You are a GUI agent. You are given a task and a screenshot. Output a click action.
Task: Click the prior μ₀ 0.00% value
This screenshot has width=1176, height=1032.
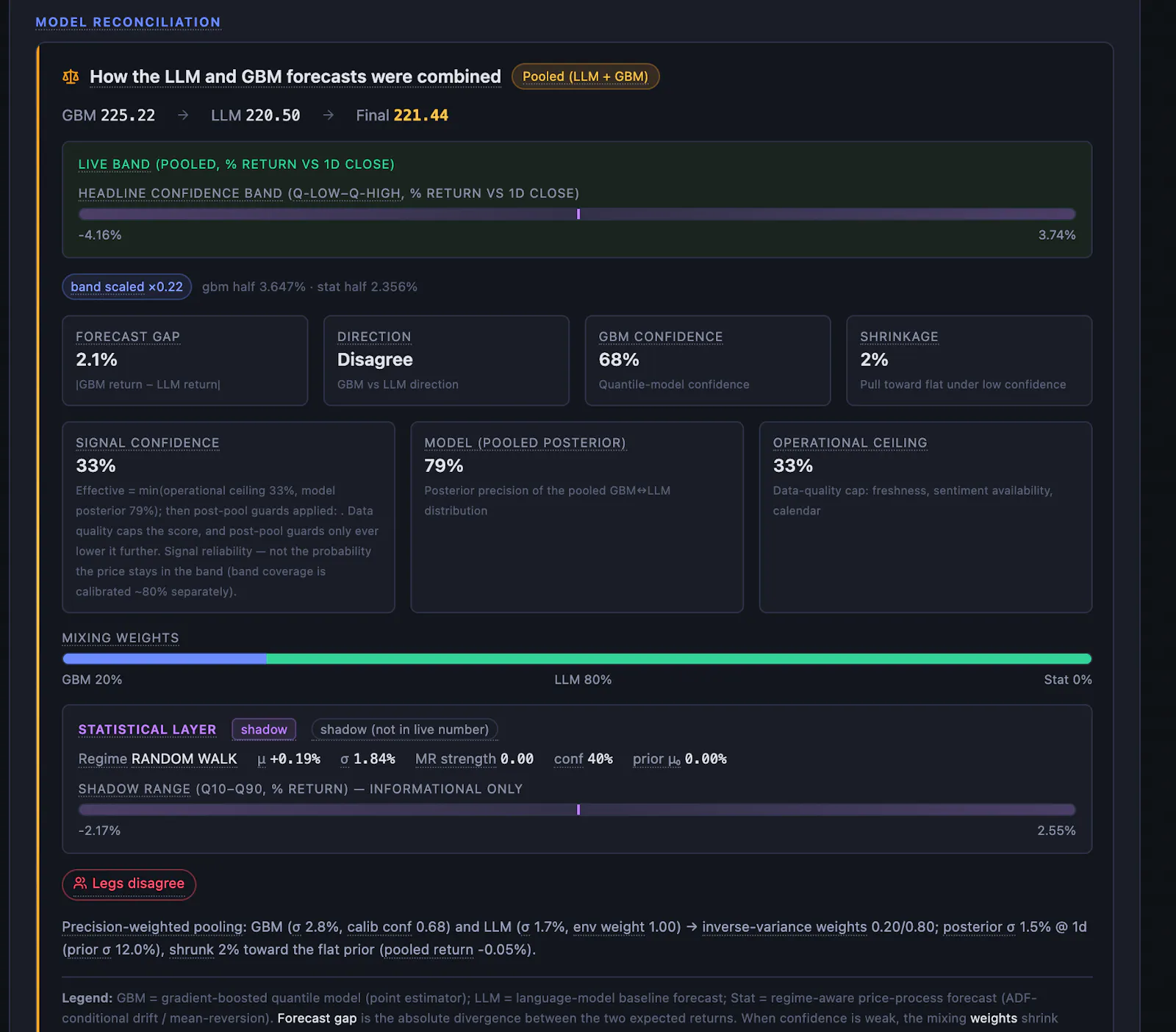point(680,759)
